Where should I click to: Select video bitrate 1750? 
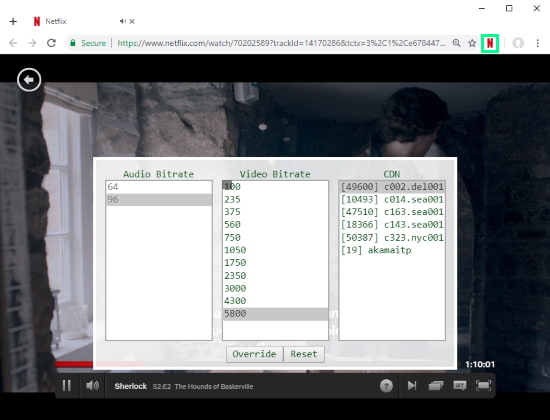tap(275, 263)
